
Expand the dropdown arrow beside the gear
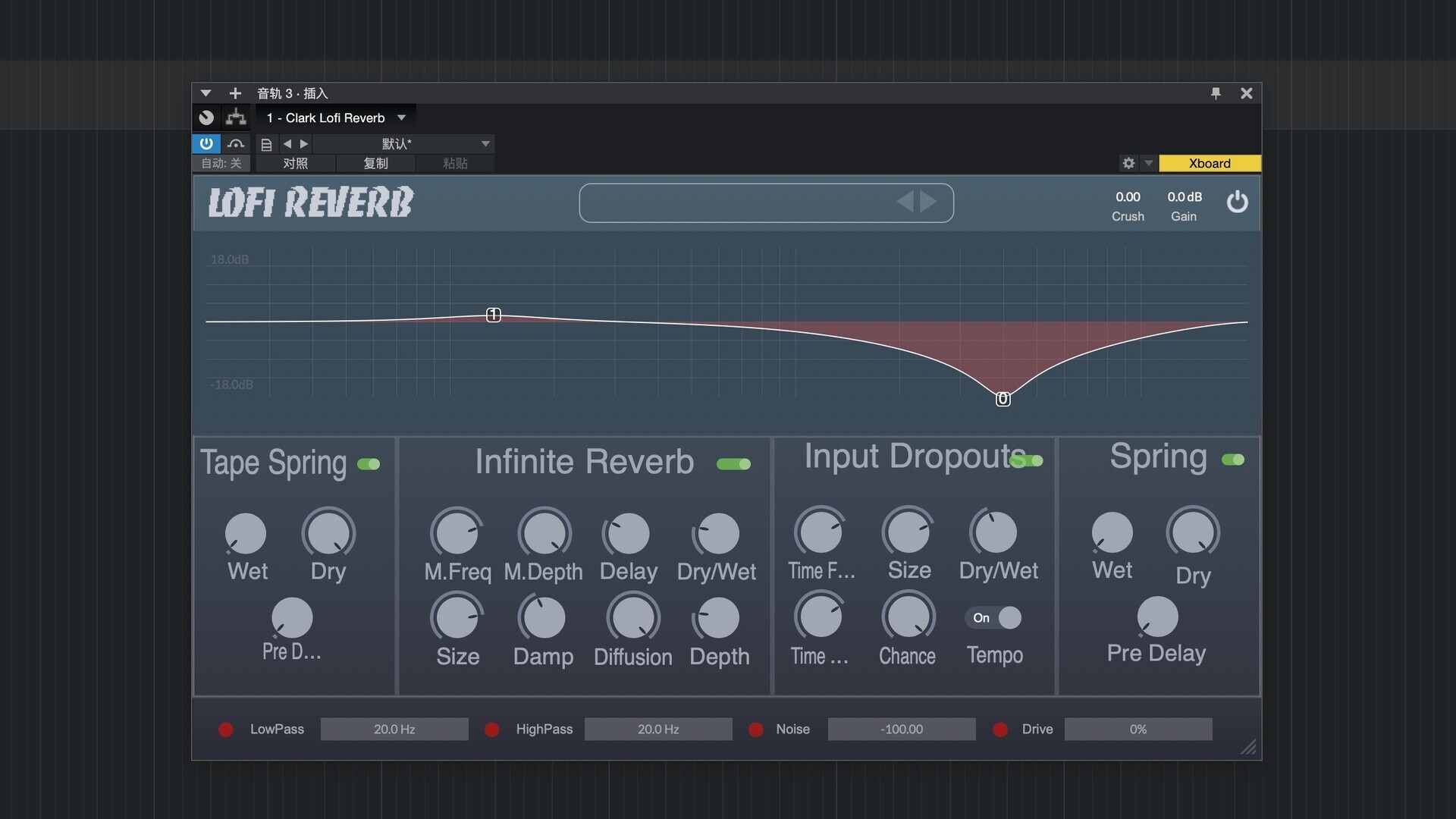tap(1148, 163)
